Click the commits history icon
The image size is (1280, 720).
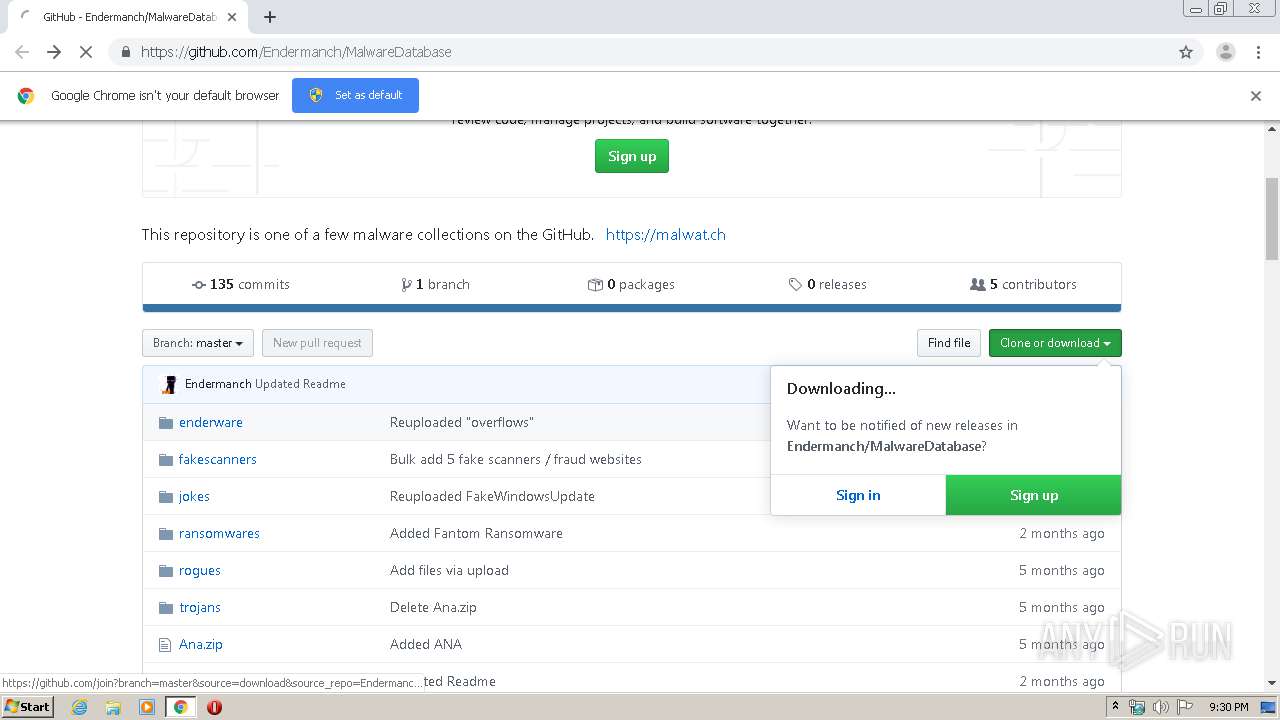[199, 285]
